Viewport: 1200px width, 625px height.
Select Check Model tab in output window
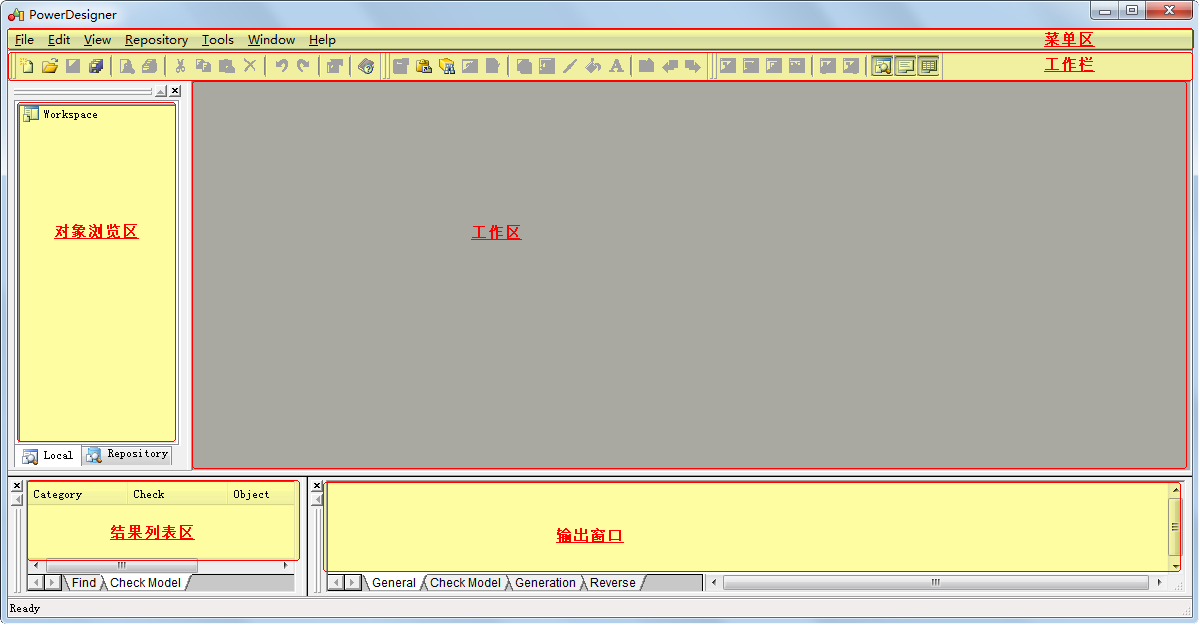coord(466,583)
